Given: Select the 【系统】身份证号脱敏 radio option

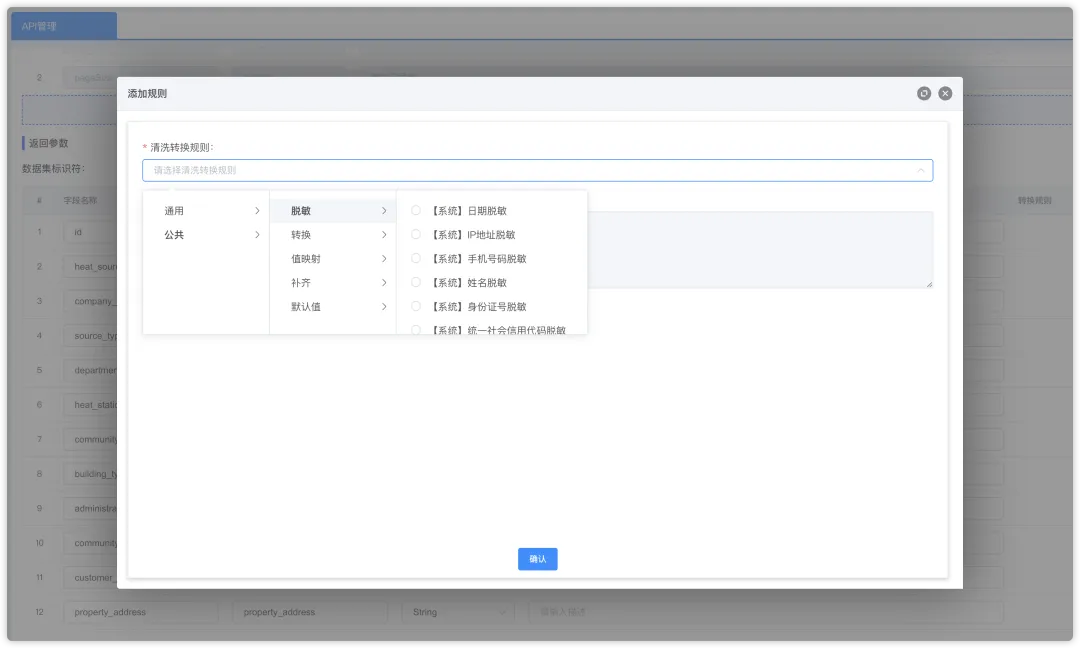Looking at the screenshot, I should pyautogui.click(x=416, y=306).
